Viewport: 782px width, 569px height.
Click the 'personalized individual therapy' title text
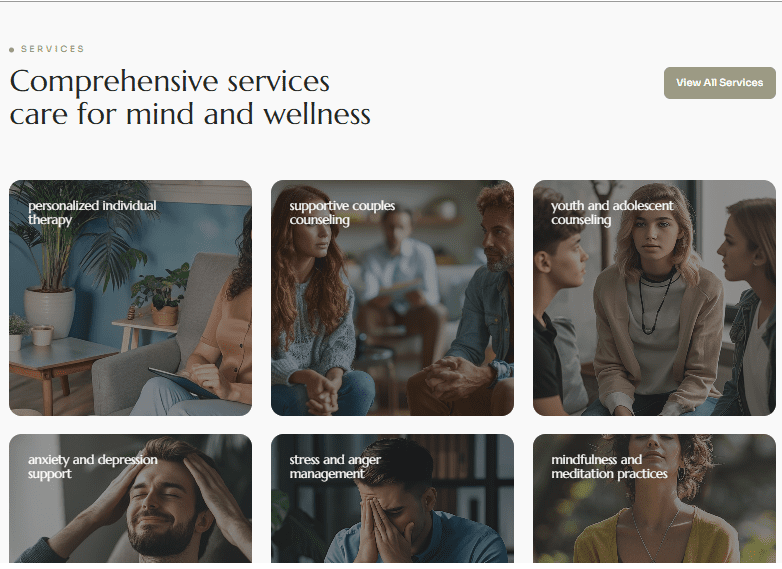pos(92,212)
